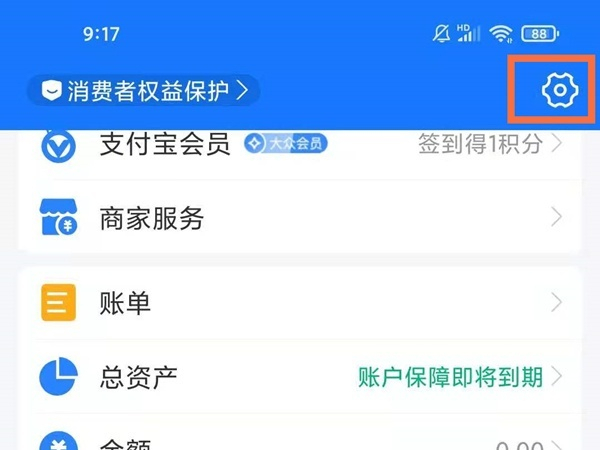Expand the 账单 row chevron
The height and width of the screenshot is (450, 600).
(x=557, y=302)
